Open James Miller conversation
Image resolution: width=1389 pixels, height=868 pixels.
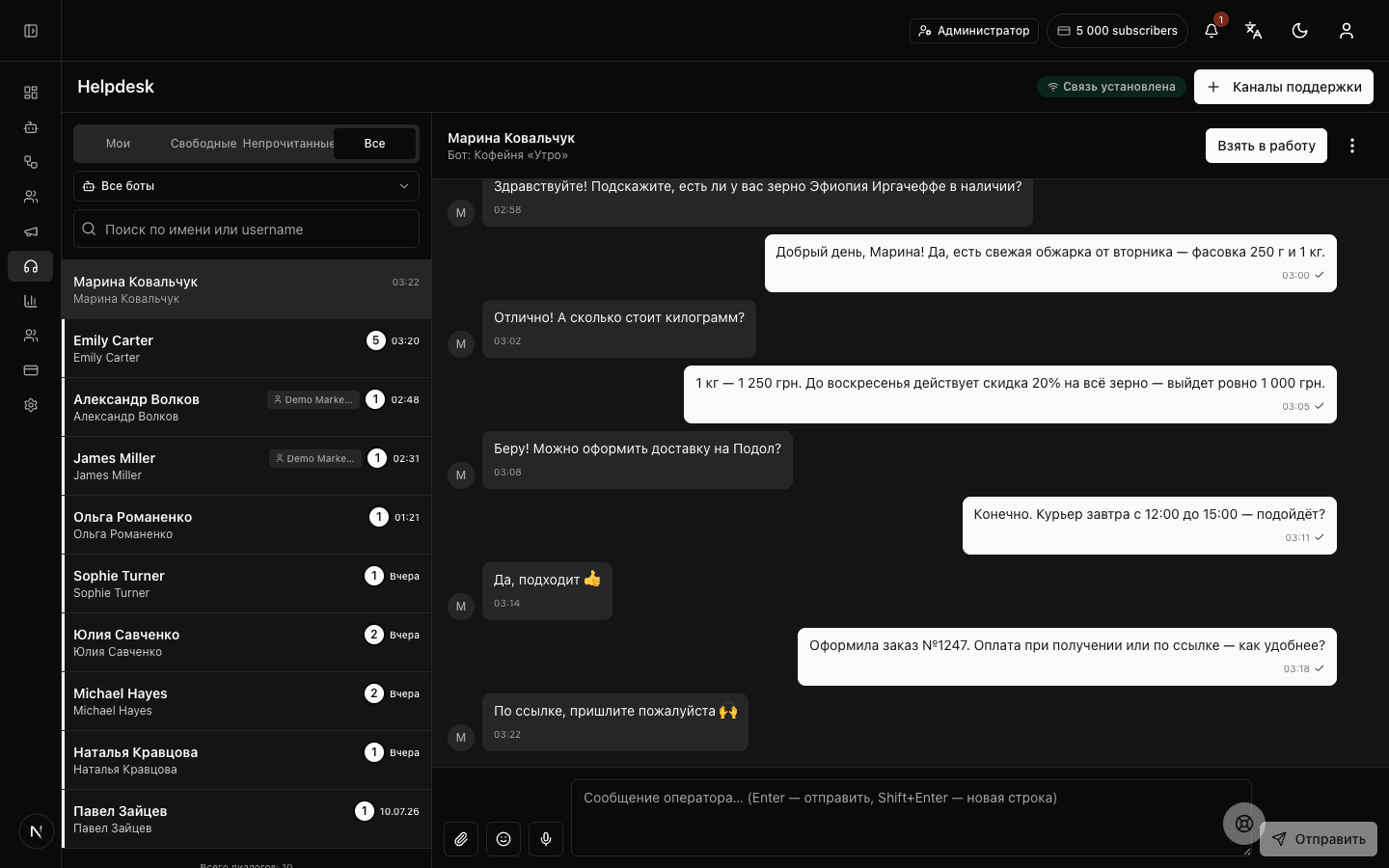click(246, 466)
